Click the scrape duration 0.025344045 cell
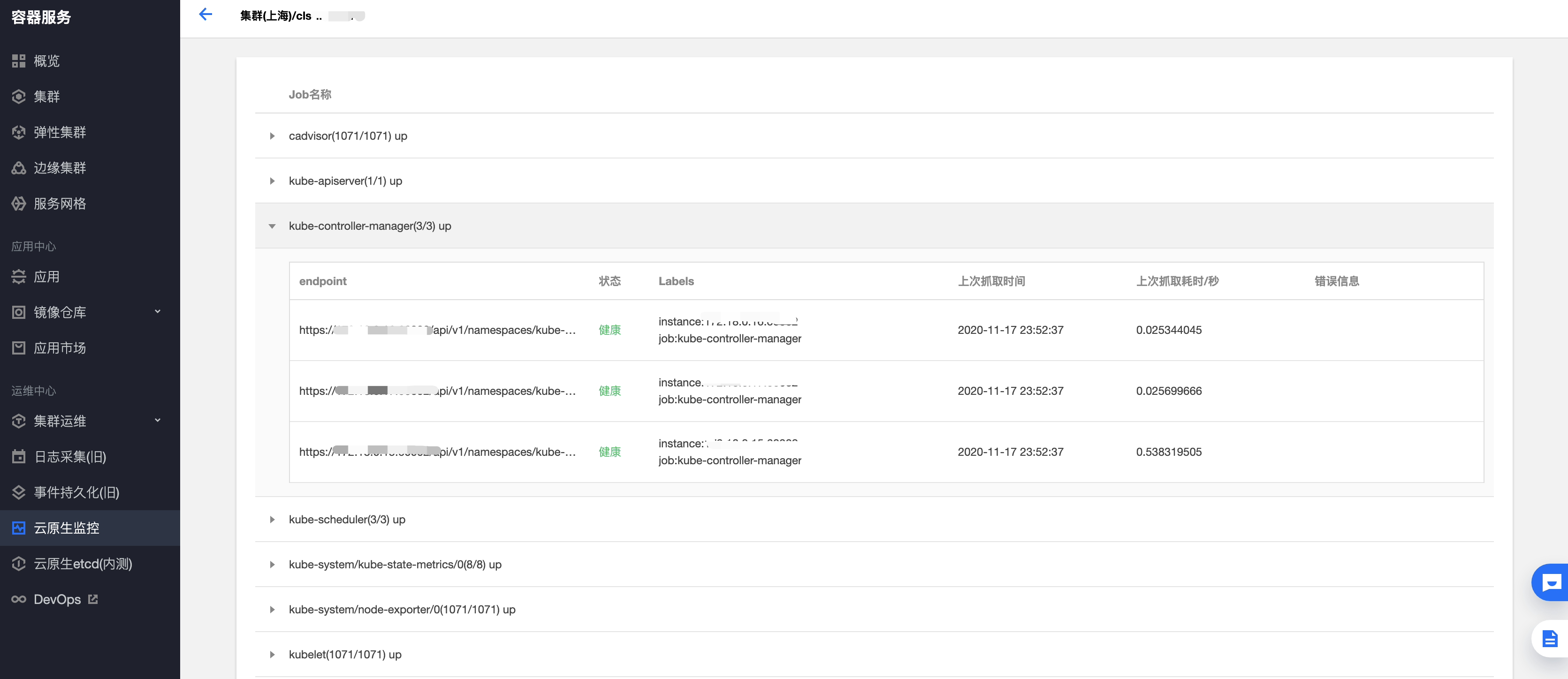The width and height of the screenshot is (1568, 679). 1169,331
